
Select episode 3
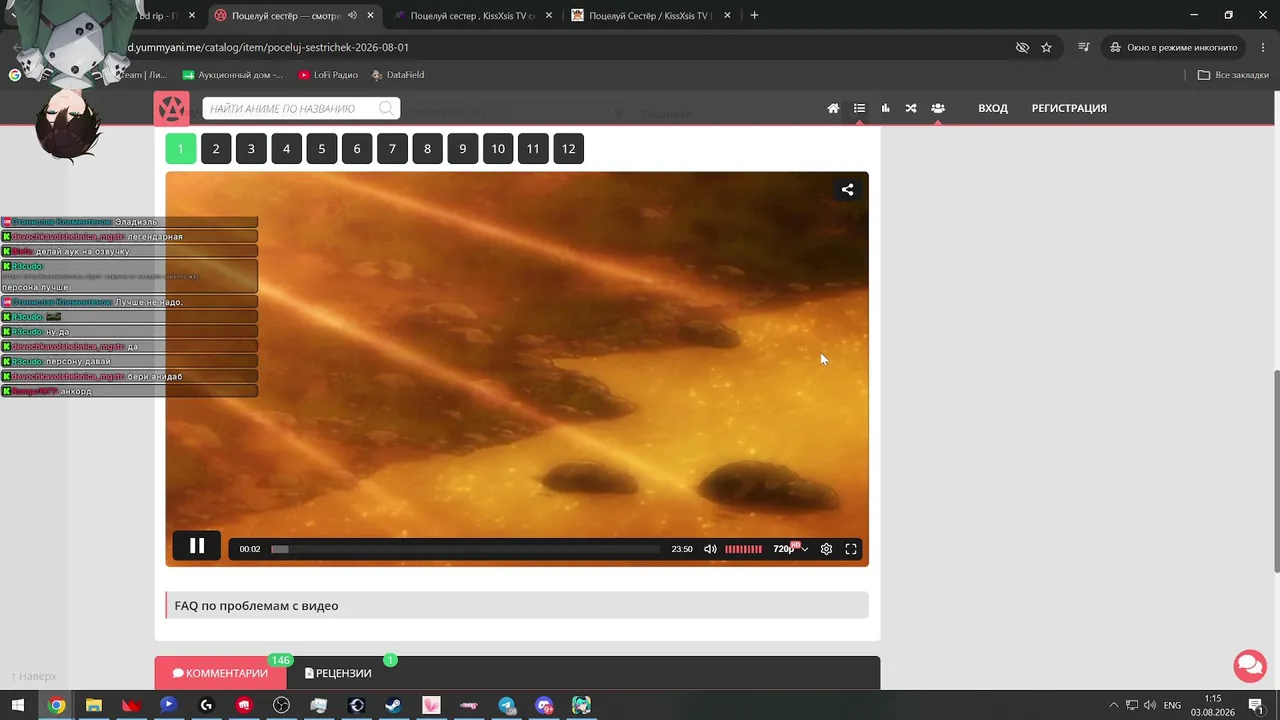tap(251, 149)
